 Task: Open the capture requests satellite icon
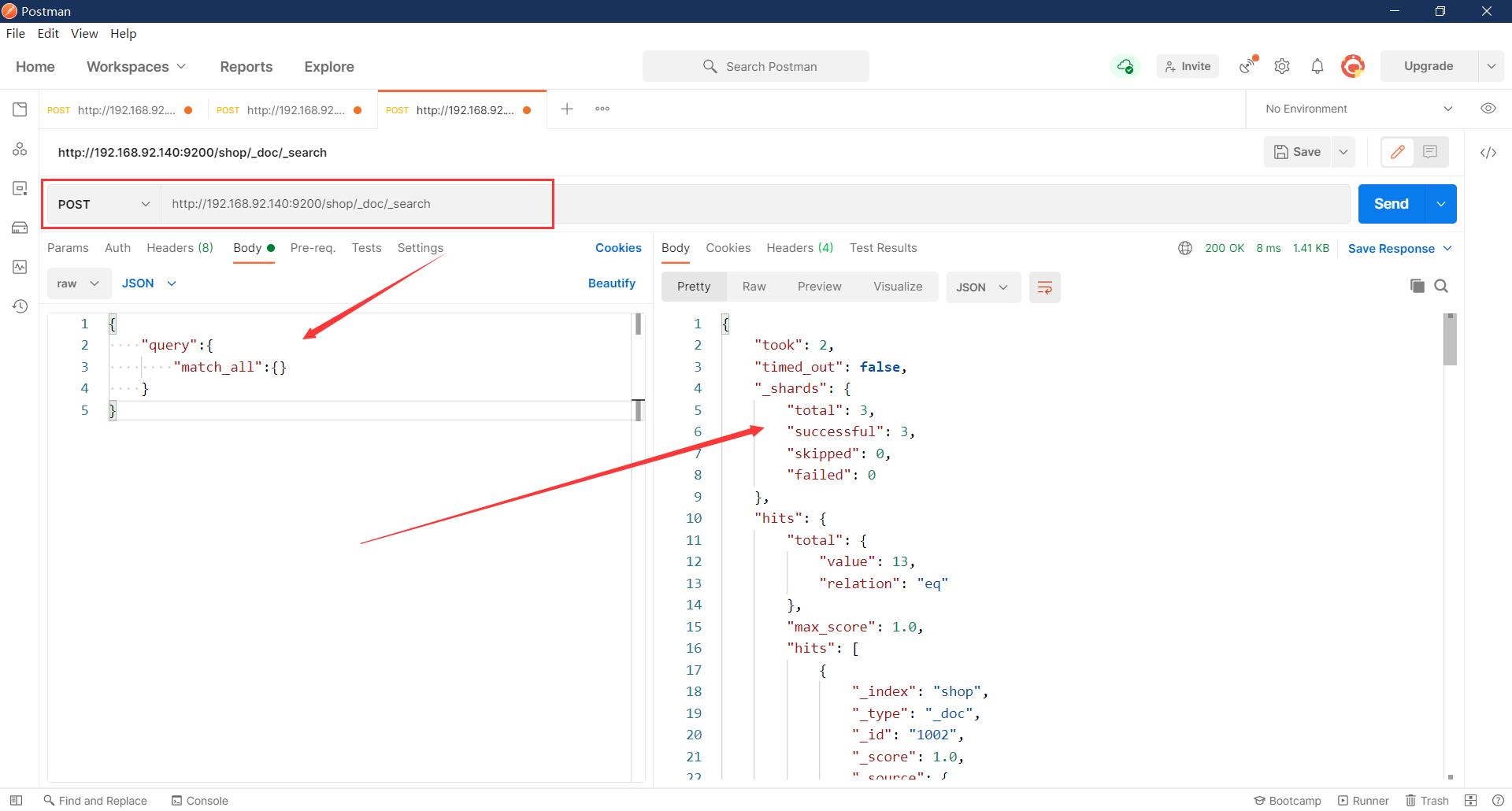[x=1248, y=65]
